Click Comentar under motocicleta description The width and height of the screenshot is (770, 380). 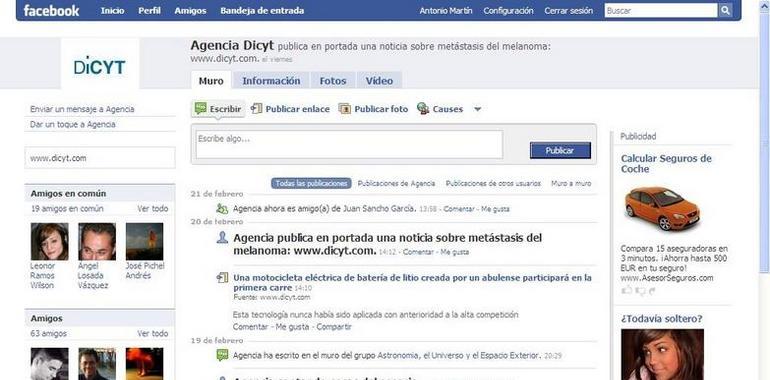point(250,326)
